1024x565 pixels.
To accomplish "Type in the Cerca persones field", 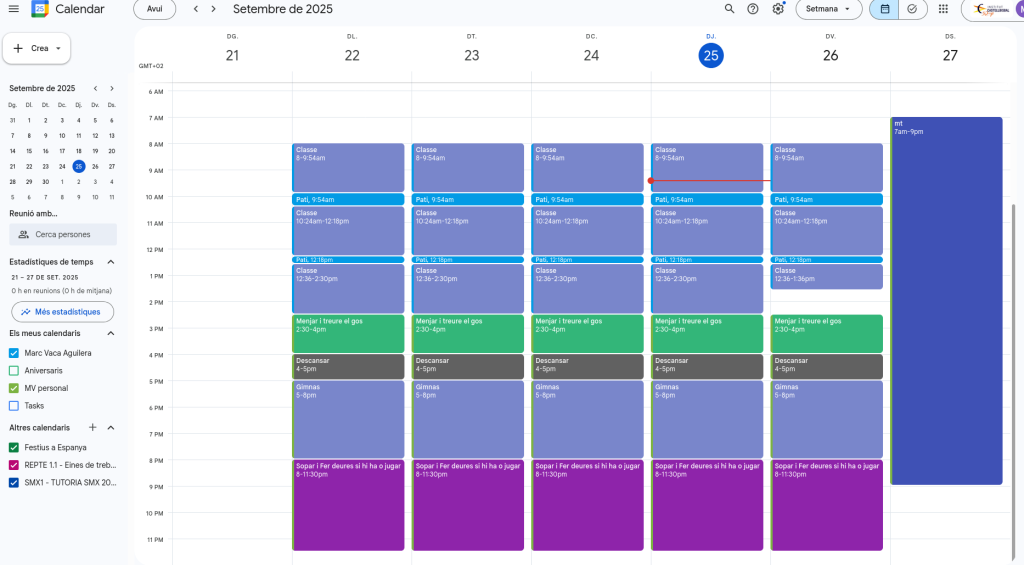I will pos(63,234).
